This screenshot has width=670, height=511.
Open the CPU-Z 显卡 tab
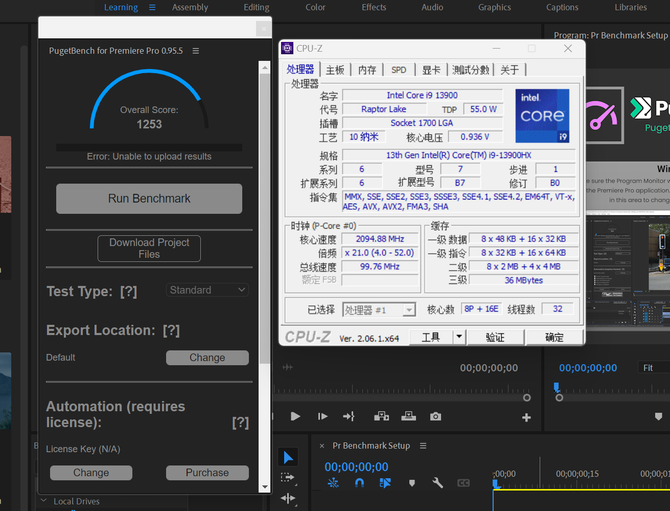point(431,70)
